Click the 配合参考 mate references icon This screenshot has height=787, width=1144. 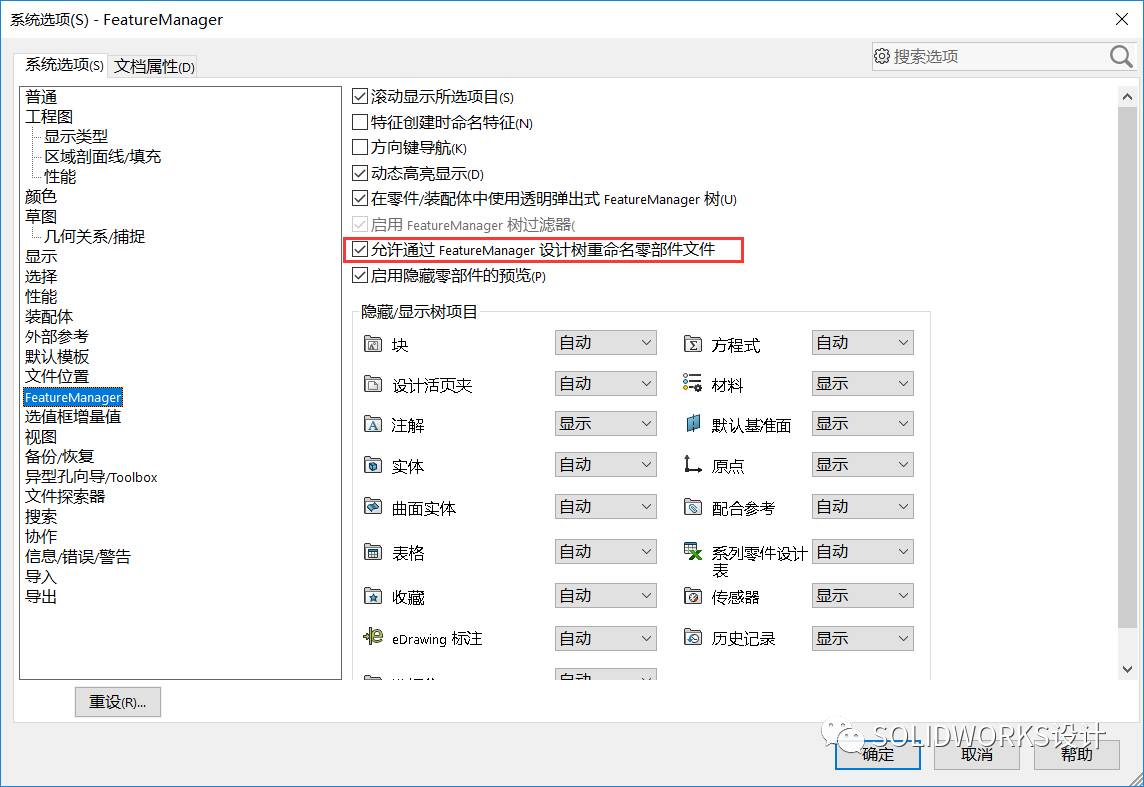coord(692,506)
